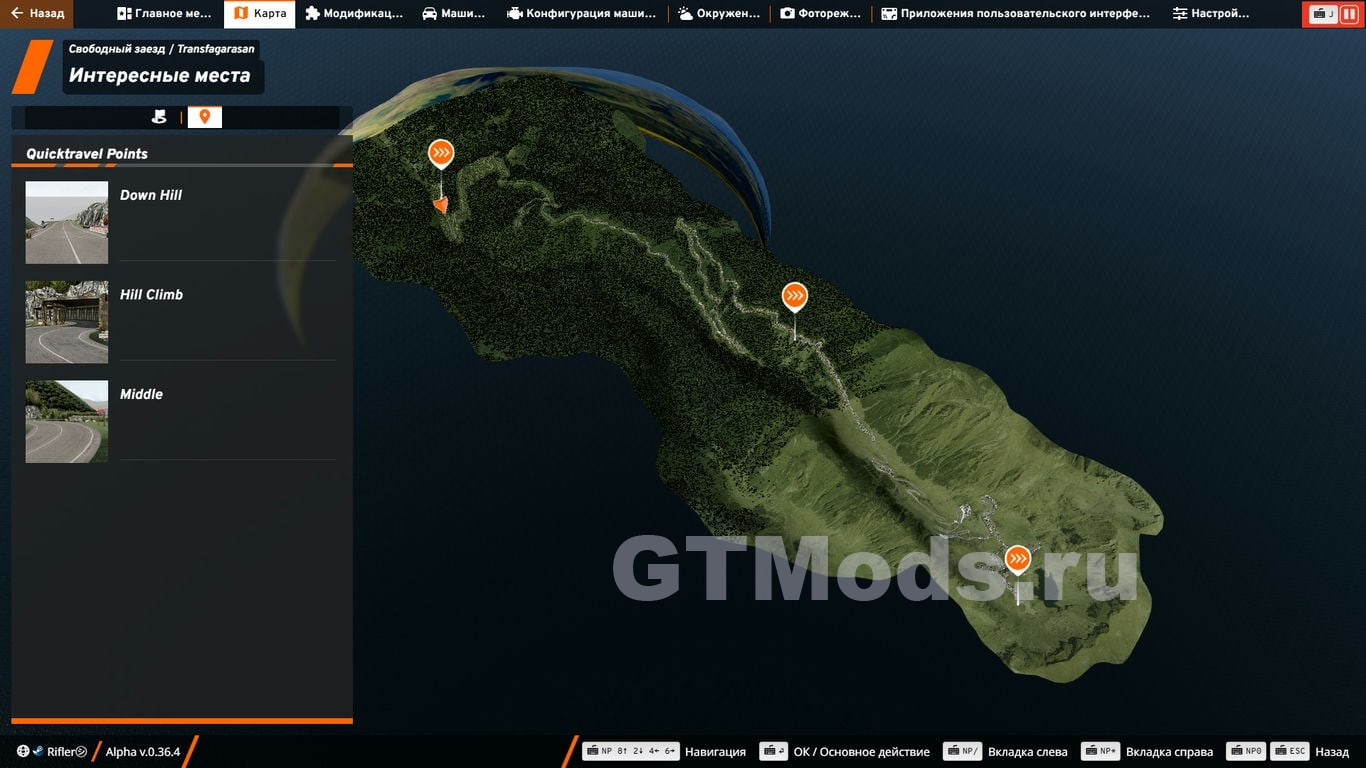The height and width of the screenshot is (768, 1366).
Task: Click the Alpha v.0.36.4 version label
Action: [143, 752]
